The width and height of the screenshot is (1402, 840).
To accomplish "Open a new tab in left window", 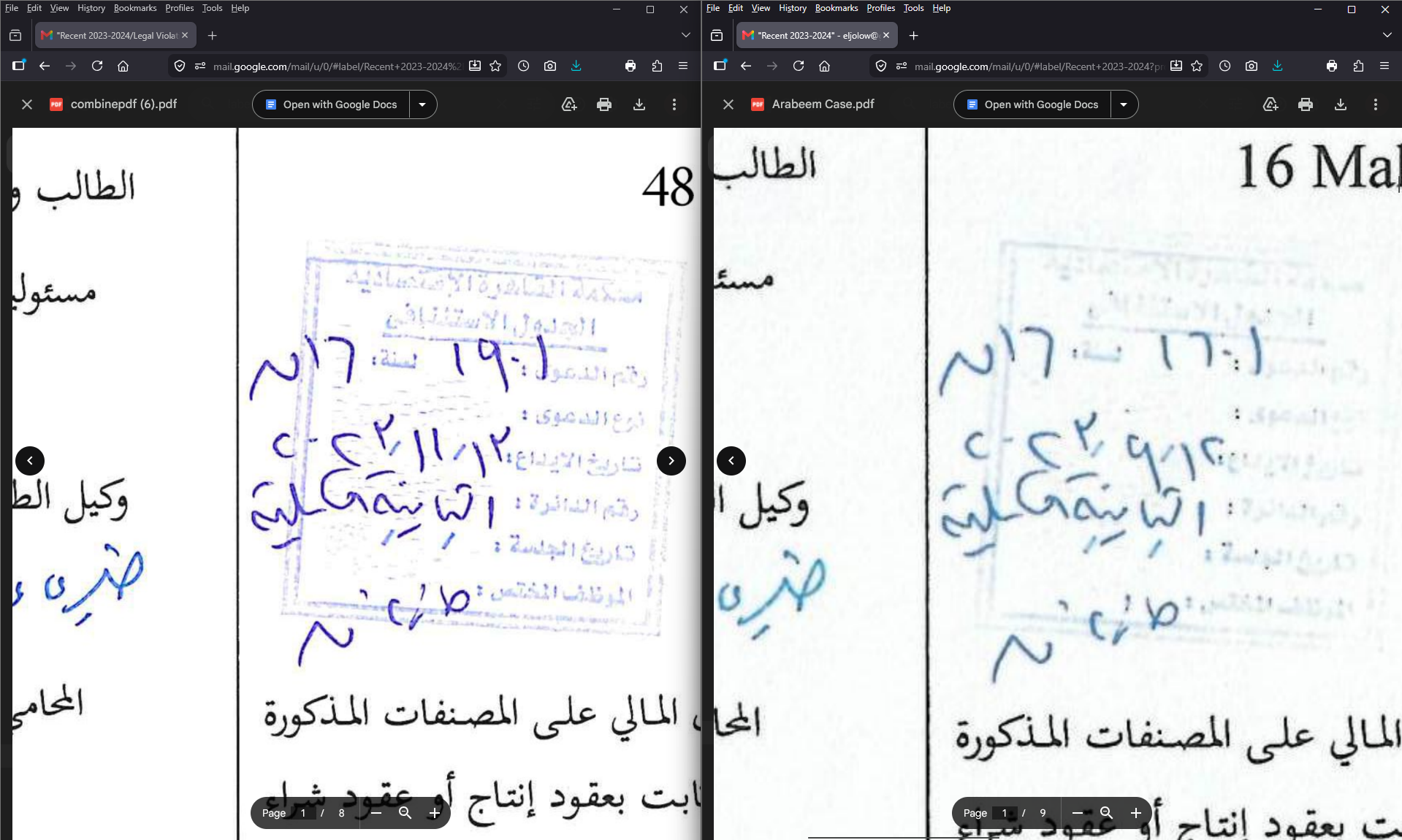I will coord(212,35).
